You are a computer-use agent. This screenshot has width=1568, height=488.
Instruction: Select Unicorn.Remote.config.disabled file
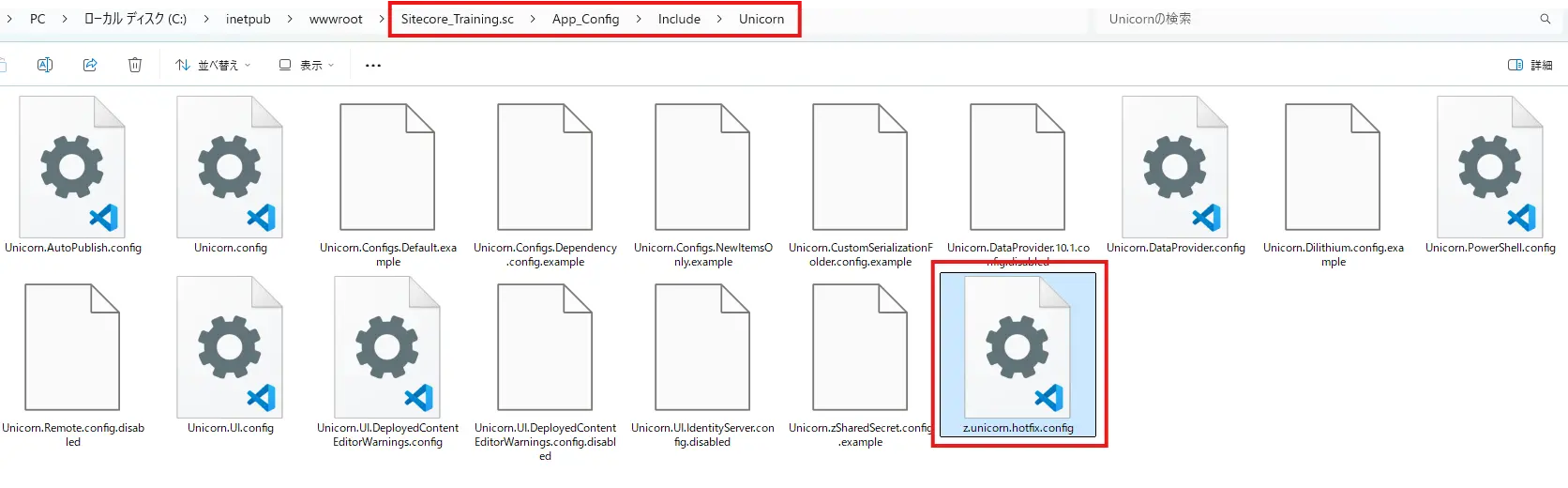pyautogui.click(x=72, y=349)
